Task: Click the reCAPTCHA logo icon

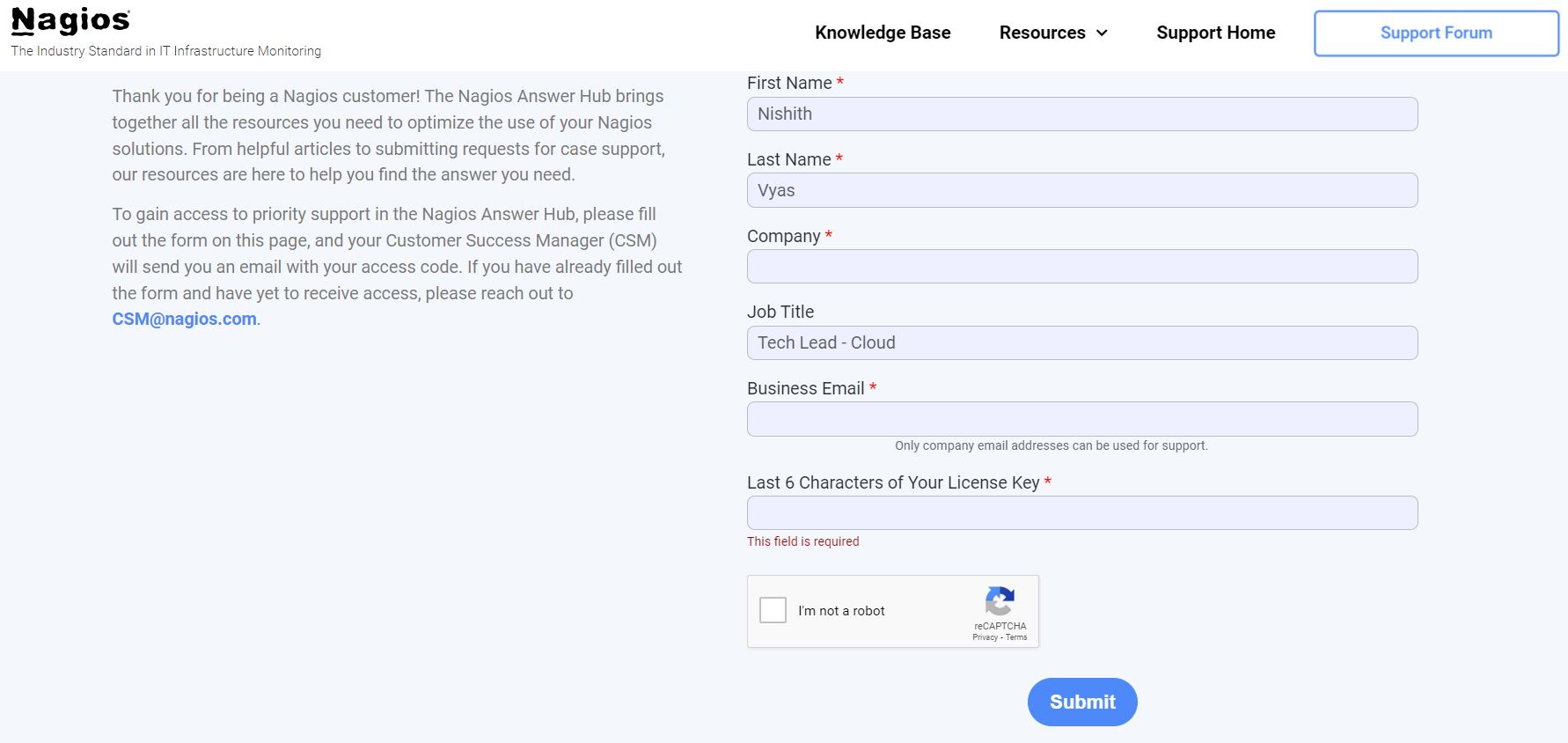Action: tap(1000, 602)
